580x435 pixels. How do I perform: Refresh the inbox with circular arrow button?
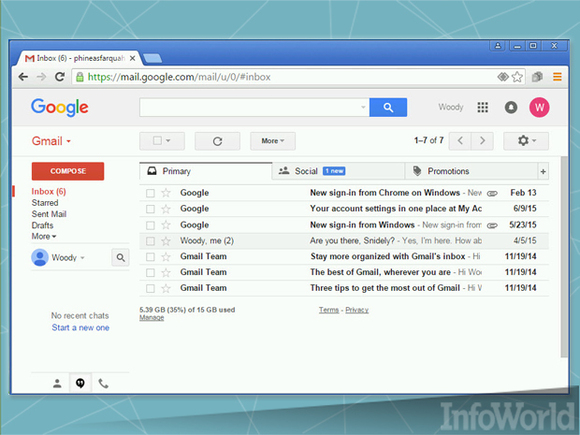click(x=218, y=141)
